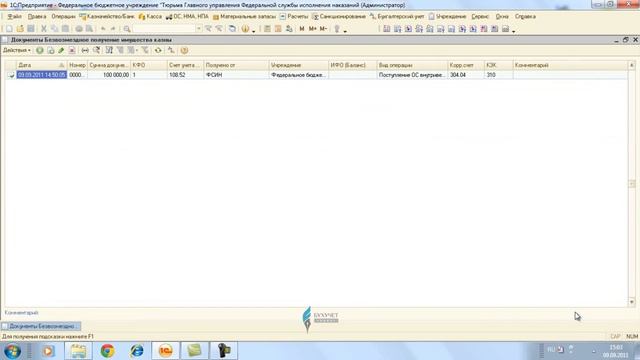
Task: Click the Cut scissors icon
Action: tap(44, 29)
